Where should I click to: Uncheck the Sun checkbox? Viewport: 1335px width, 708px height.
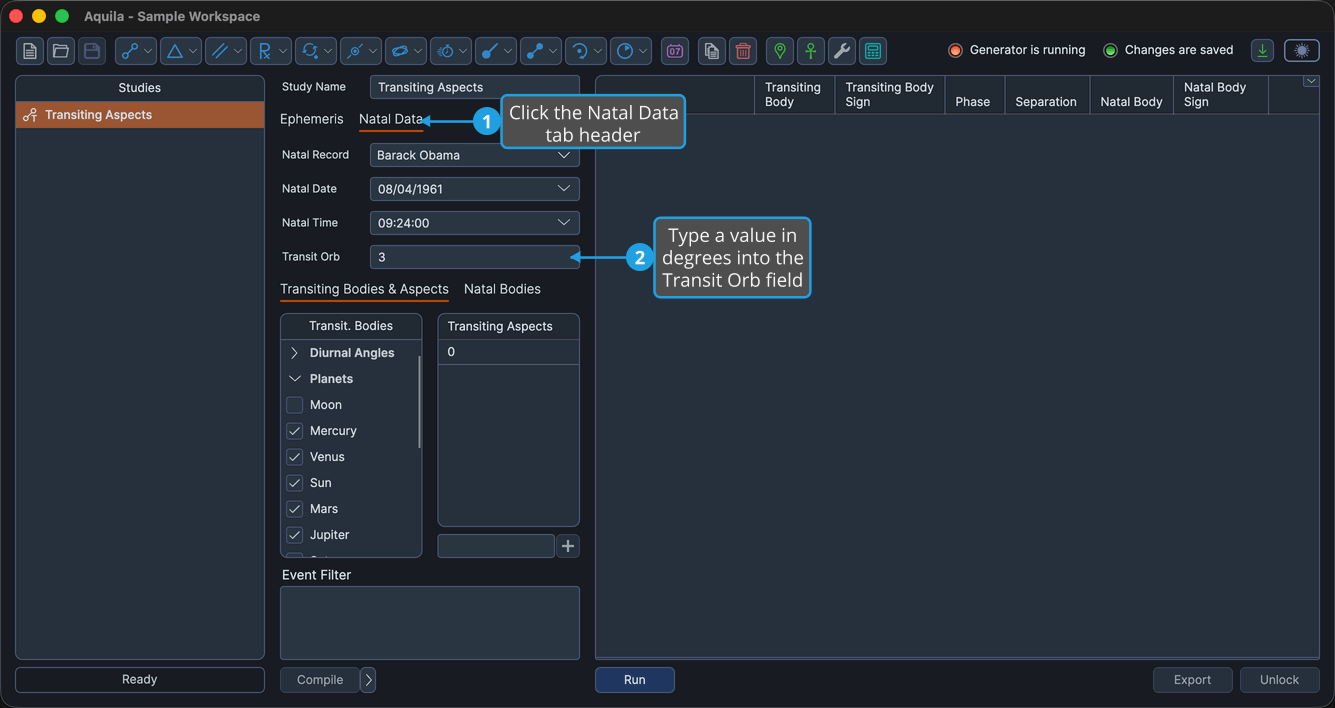(295, 483)
